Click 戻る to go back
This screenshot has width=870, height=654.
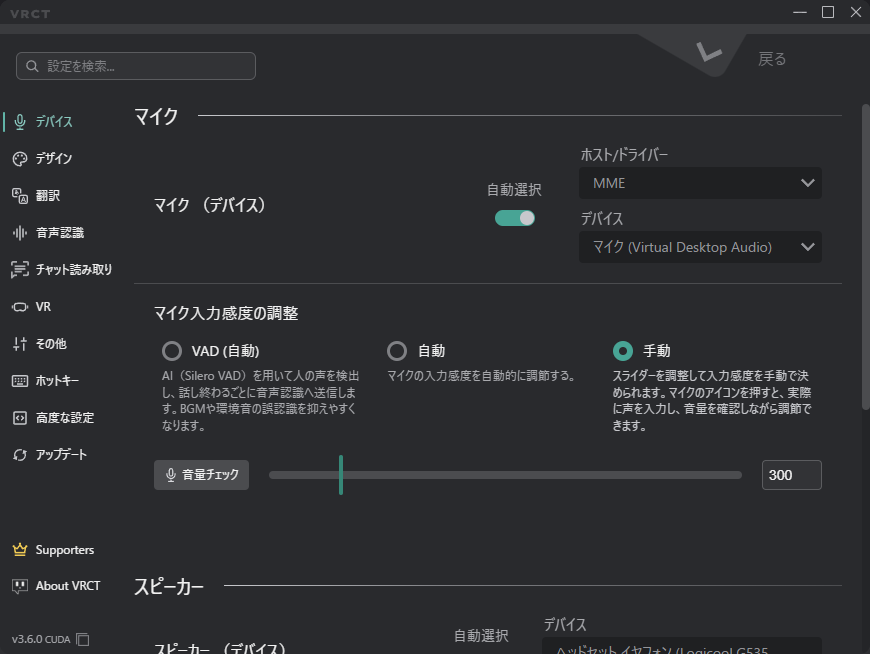click(772, 59)
